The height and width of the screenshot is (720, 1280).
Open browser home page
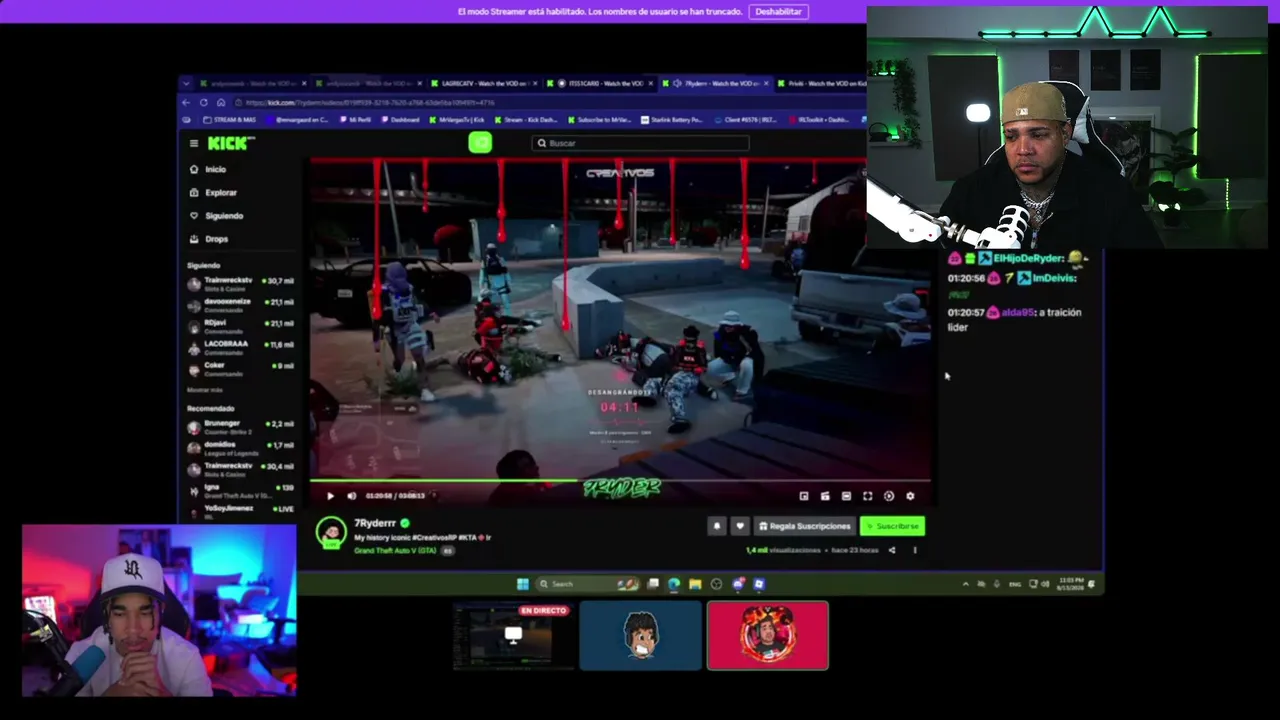(221, 102)
